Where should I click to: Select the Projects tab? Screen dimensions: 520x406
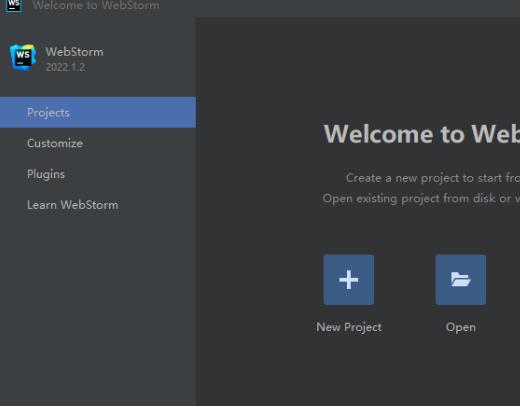pyautogui.click(x=98, y=113)
